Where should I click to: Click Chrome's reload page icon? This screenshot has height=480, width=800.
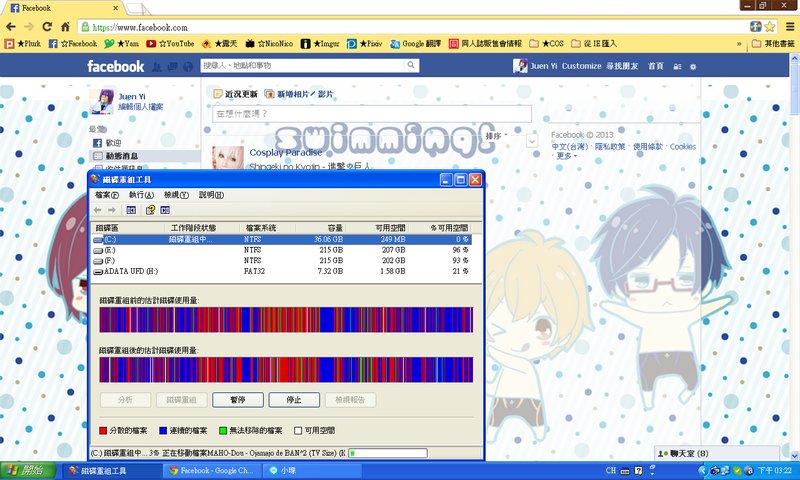pos(47,27)
